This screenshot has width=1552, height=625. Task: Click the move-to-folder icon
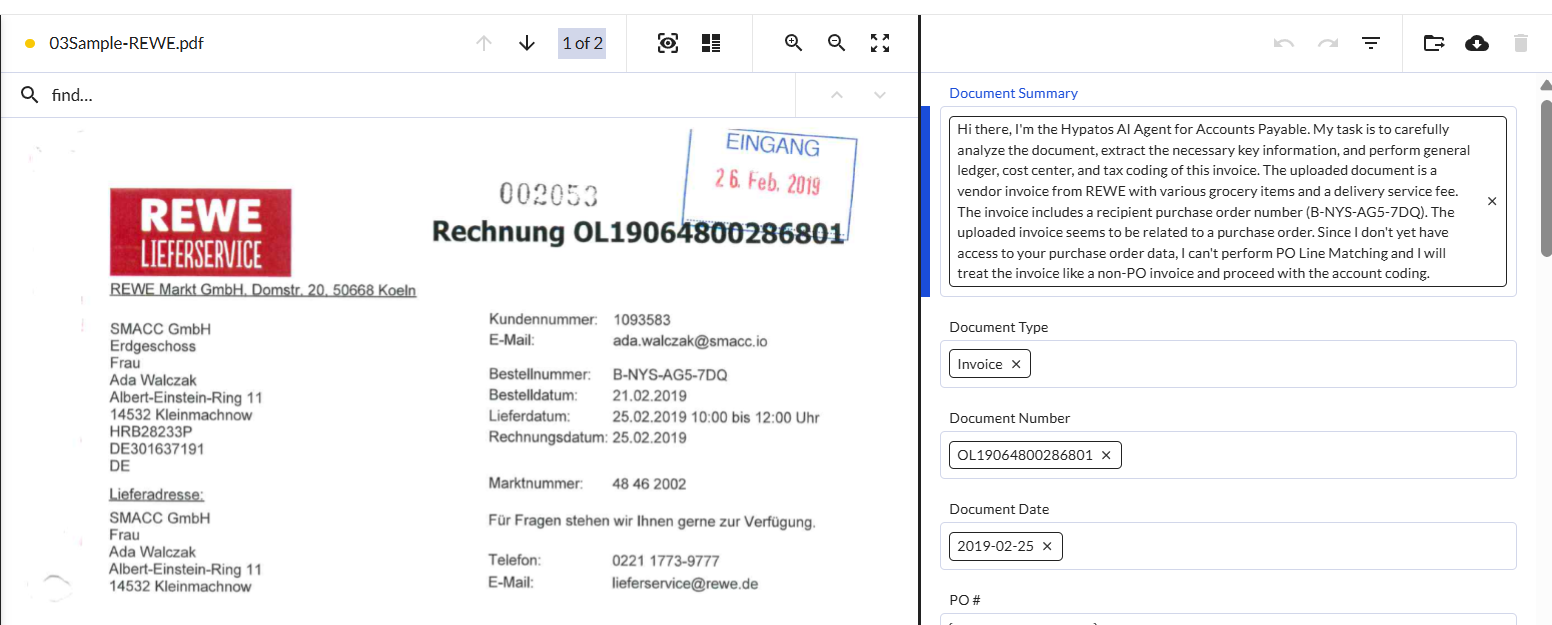coord(1434,43)
